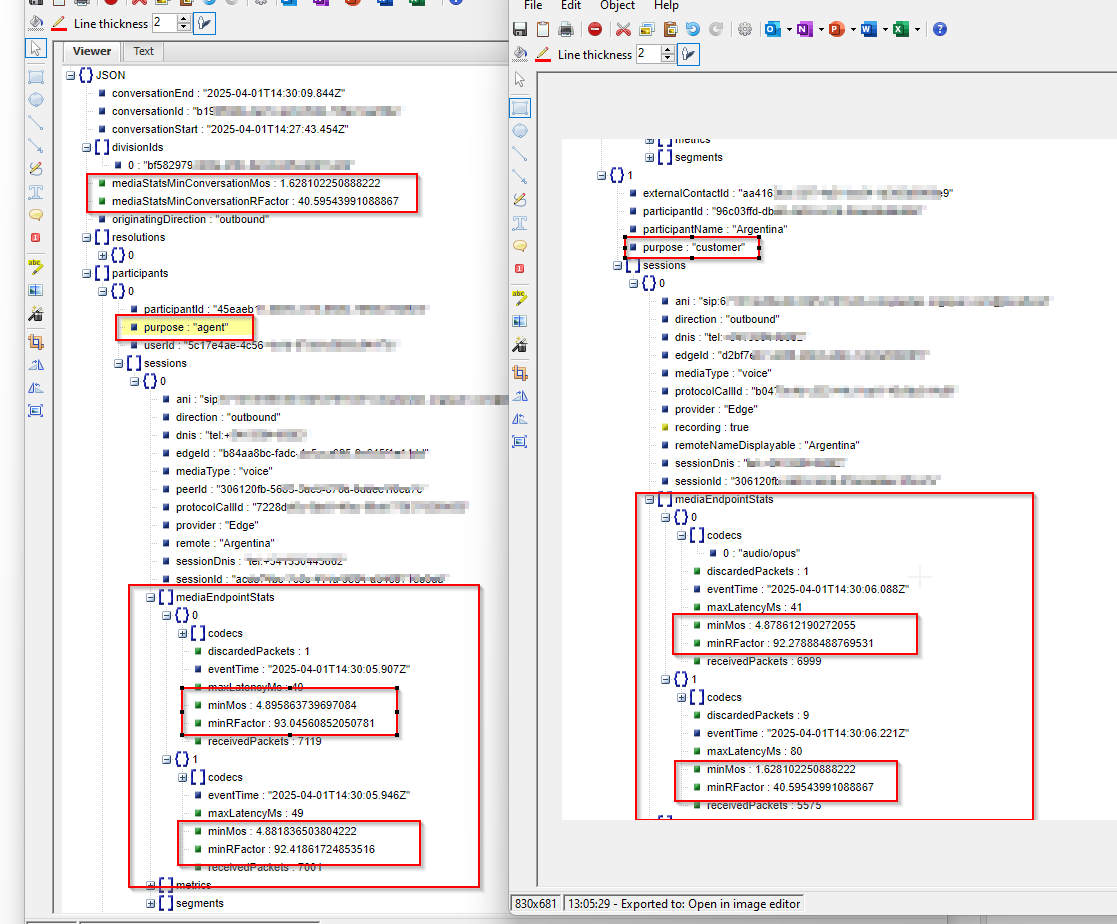Screen dimensions: 1117x924
Task: Copy image to clipboard in right editor
Action: point(543,29)
